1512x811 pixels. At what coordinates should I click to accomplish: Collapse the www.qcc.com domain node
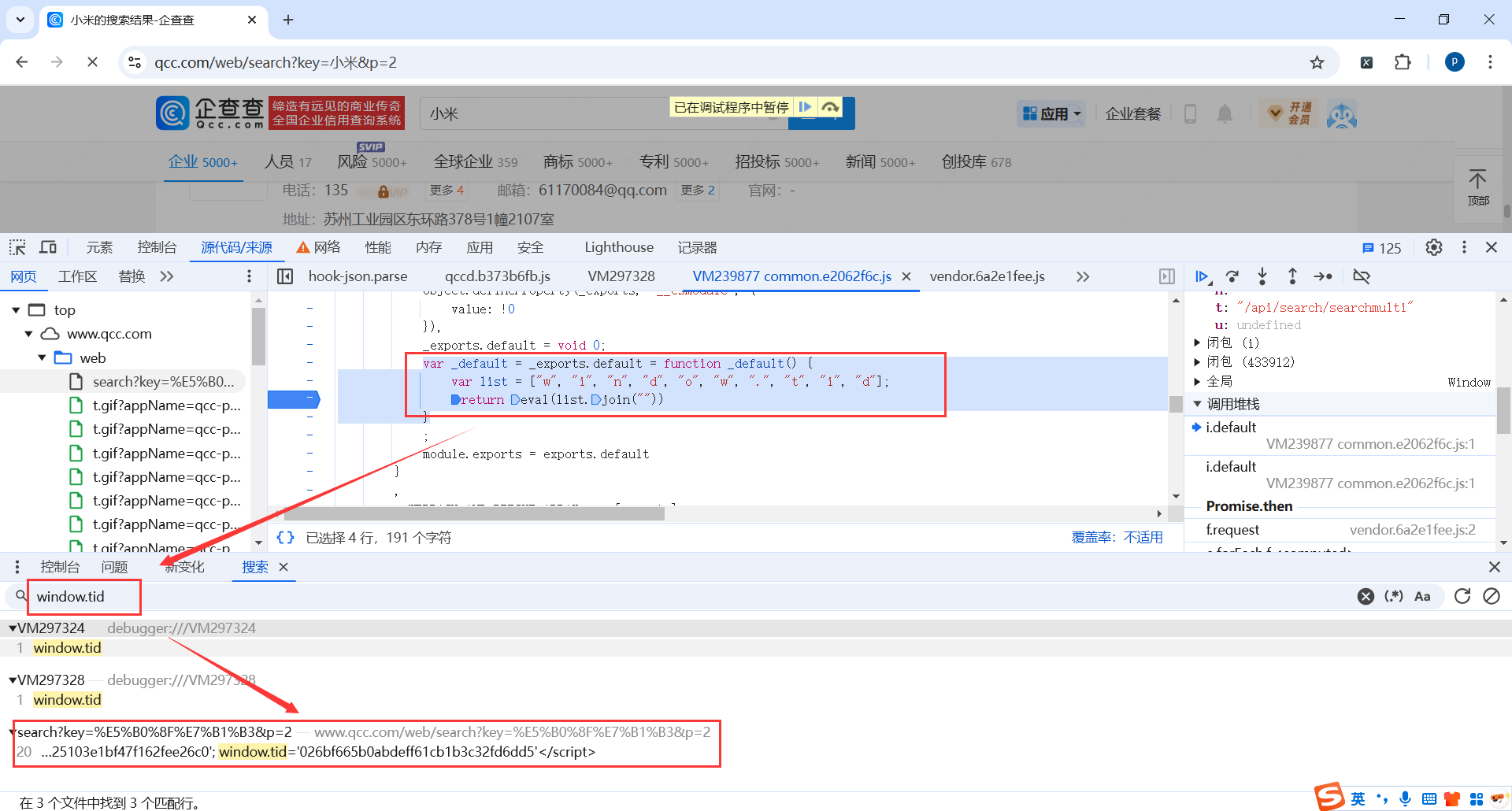point(29,334)
